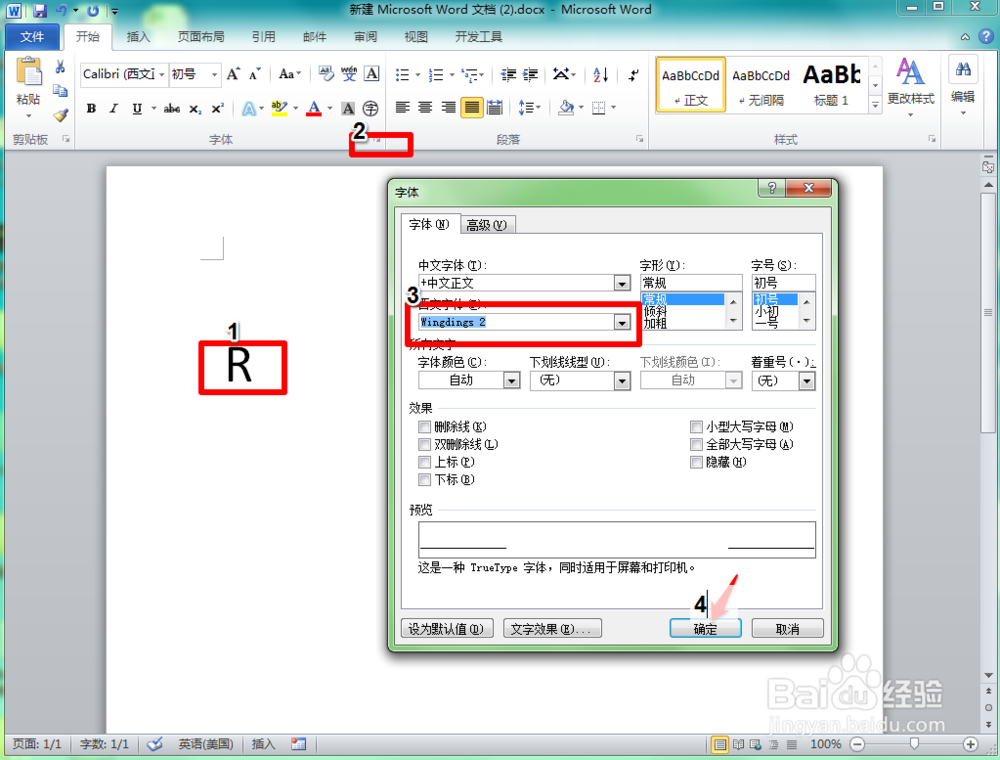Enable the 隐藏 (Hidden) checkbox

[x=696, y=461]
